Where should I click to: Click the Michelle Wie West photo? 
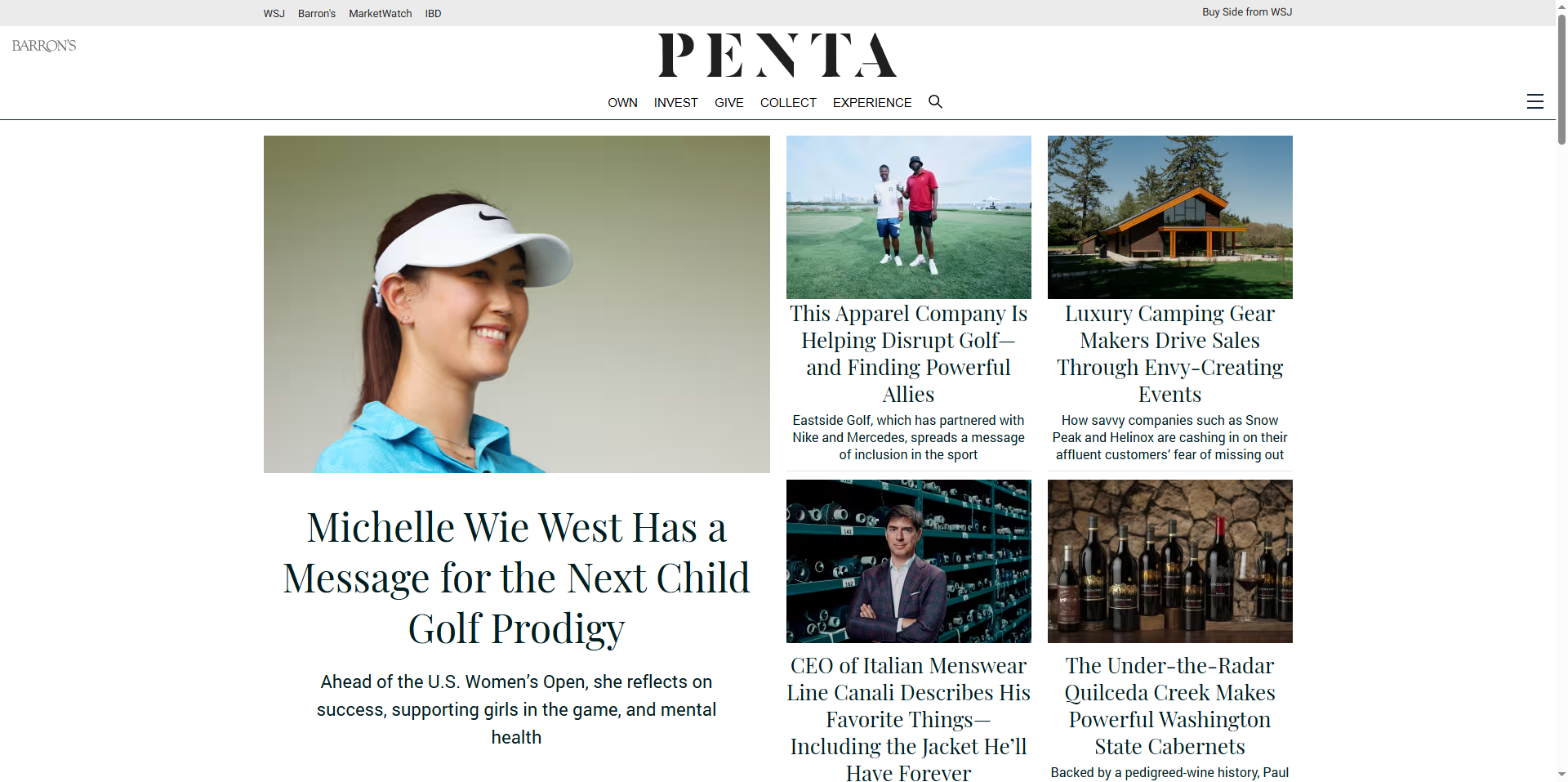[516, 304]
